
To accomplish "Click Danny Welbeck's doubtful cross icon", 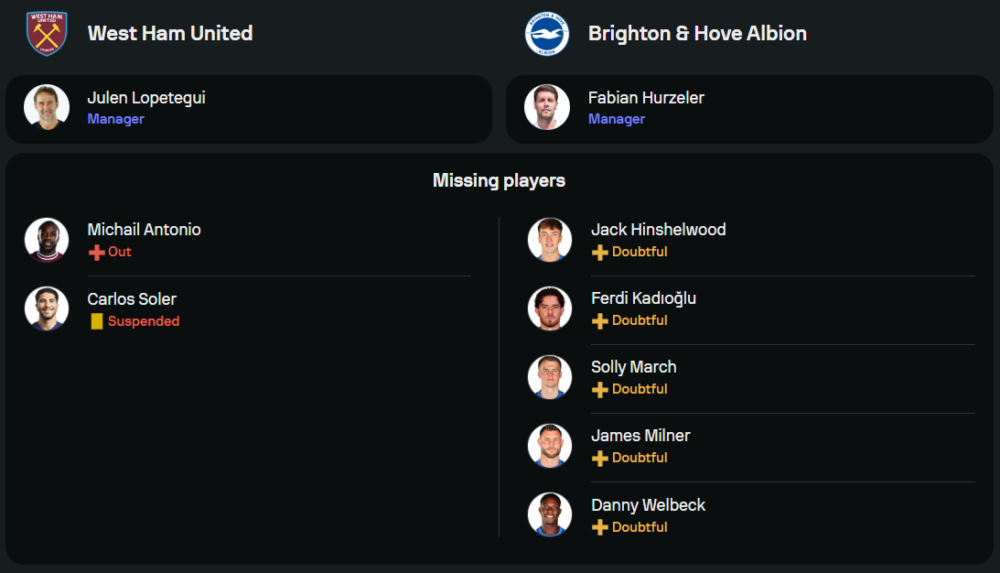I will pos(600,527).
